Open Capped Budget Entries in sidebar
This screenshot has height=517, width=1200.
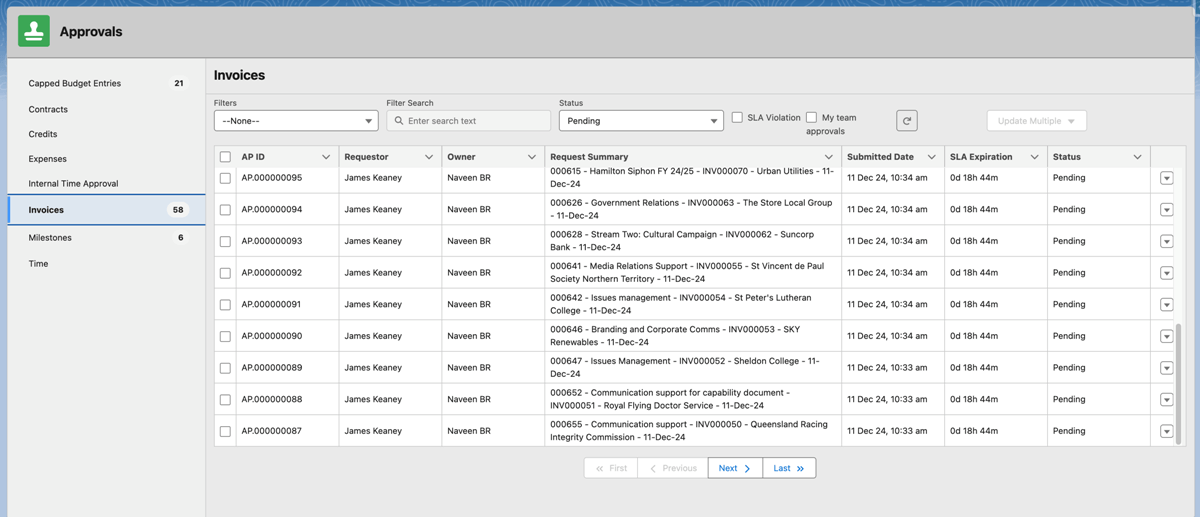click(106, 83)
